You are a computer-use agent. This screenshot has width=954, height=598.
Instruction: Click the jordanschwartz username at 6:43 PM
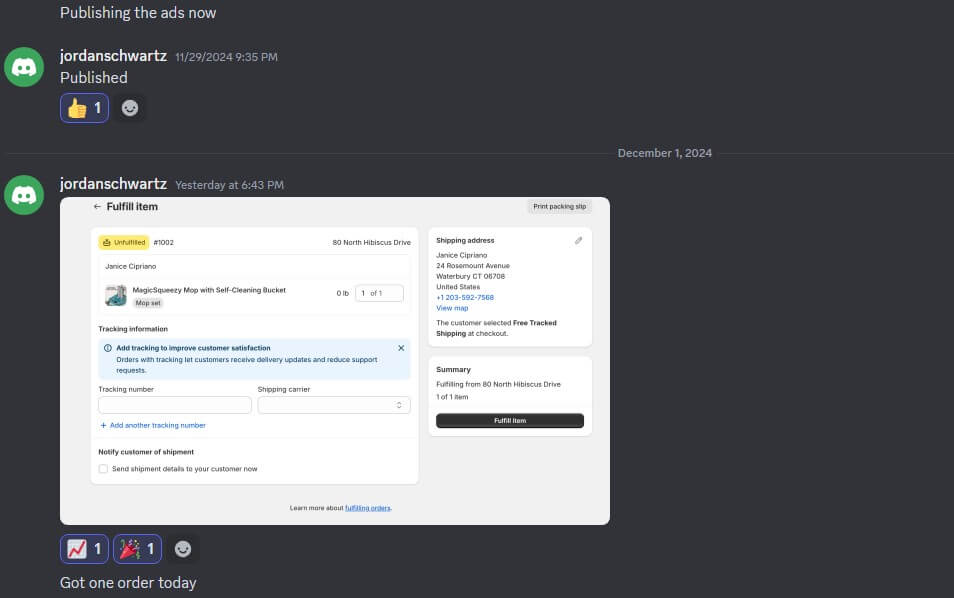click(x=113, y=184)
